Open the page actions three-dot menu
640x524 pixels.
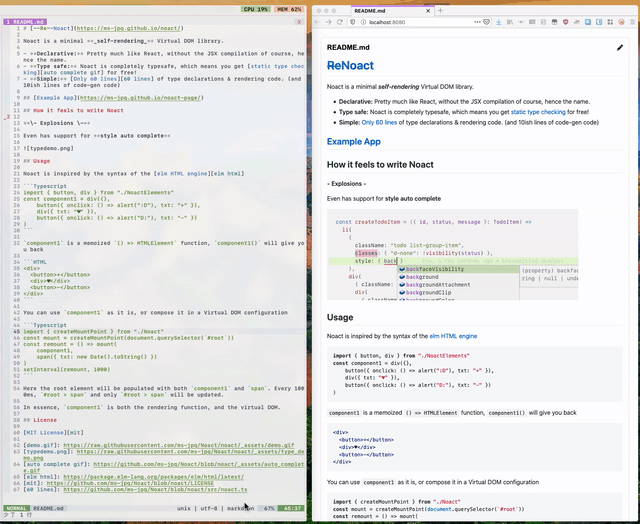point(478,22)
